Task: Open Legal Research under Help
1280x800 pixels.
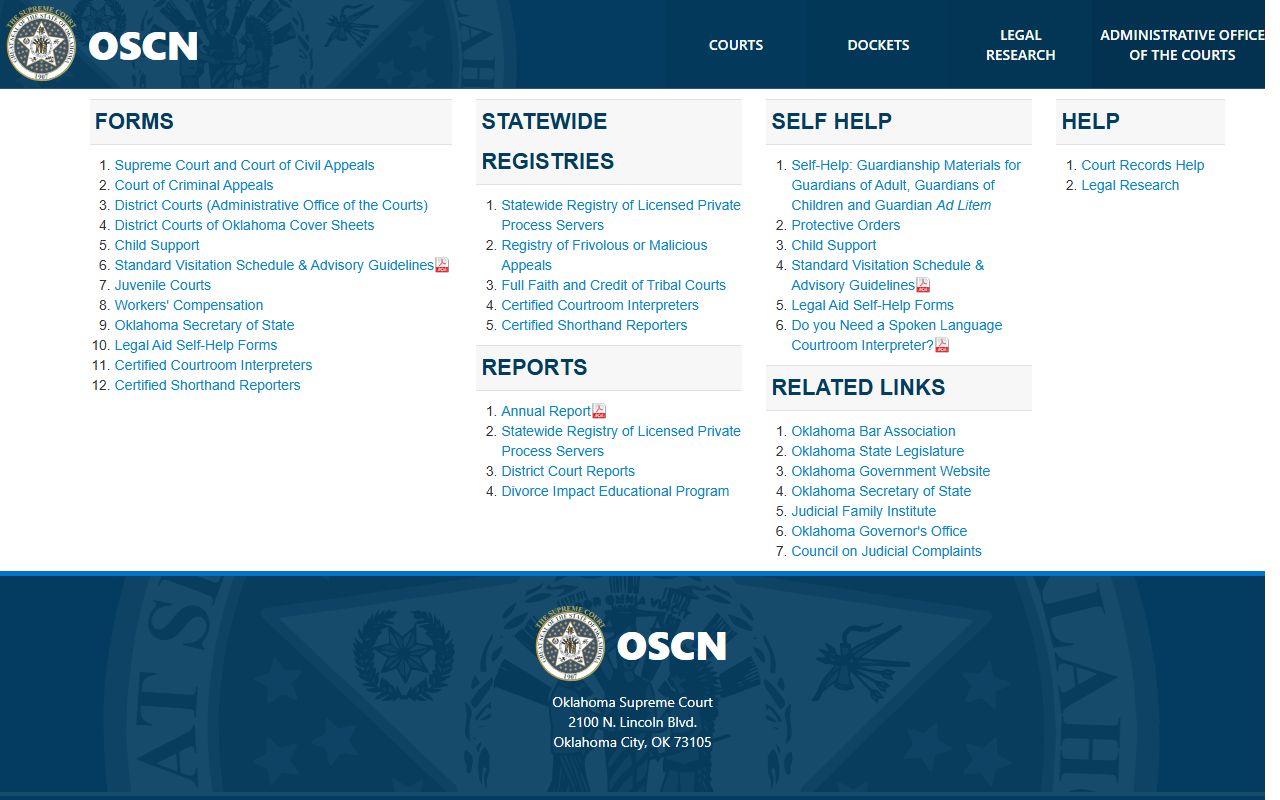Action: coord(1130,185)
